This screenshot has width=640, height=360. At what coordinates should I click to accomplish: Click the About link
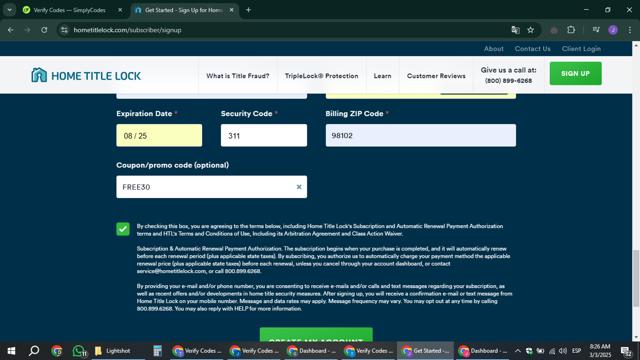click(x=493, y=49)
